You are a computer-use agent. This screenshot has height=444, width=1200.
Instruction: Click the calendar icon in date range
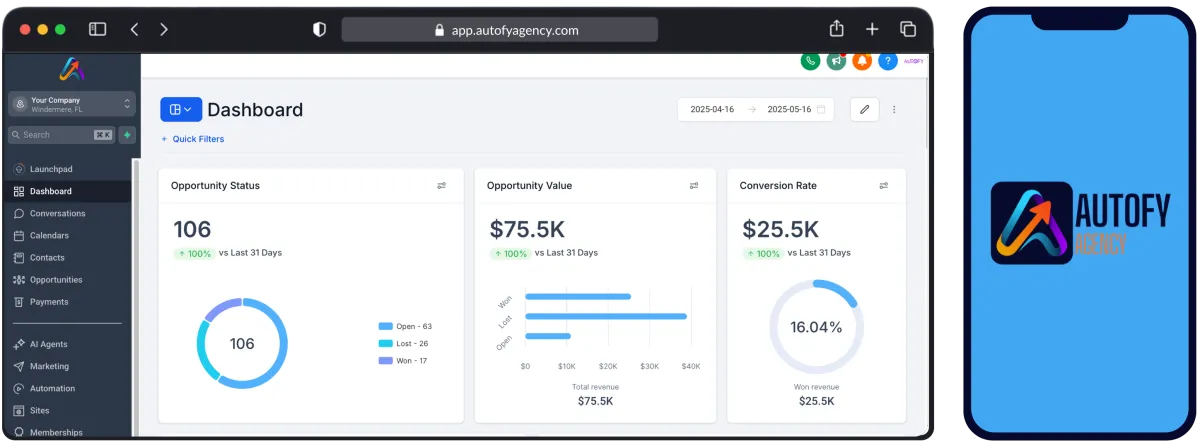[x=821, y=110]
